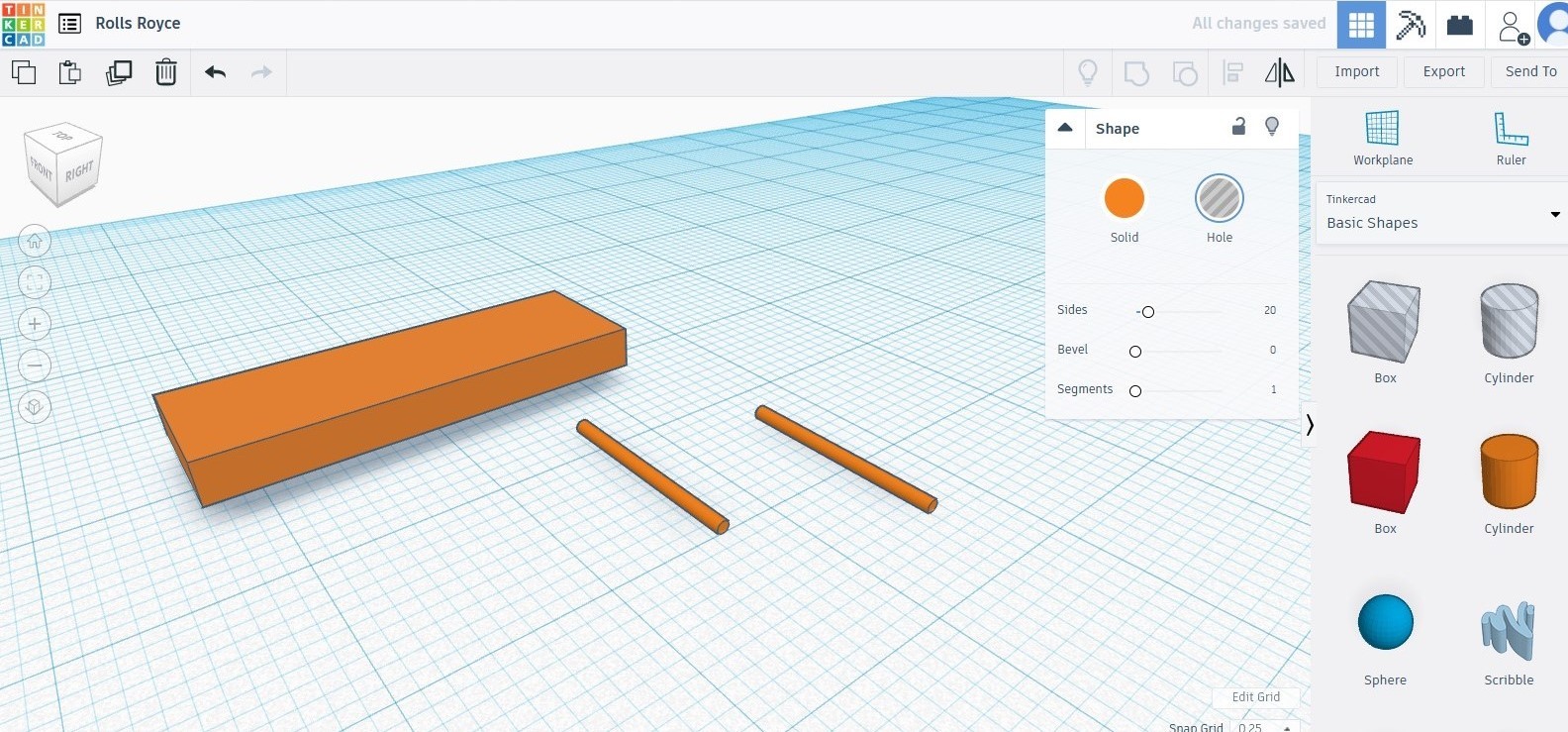This screenshot has width=1568, height=732.
Task: Click Fit all in view button
Action: pyautogui.click(x=35, y=282)
